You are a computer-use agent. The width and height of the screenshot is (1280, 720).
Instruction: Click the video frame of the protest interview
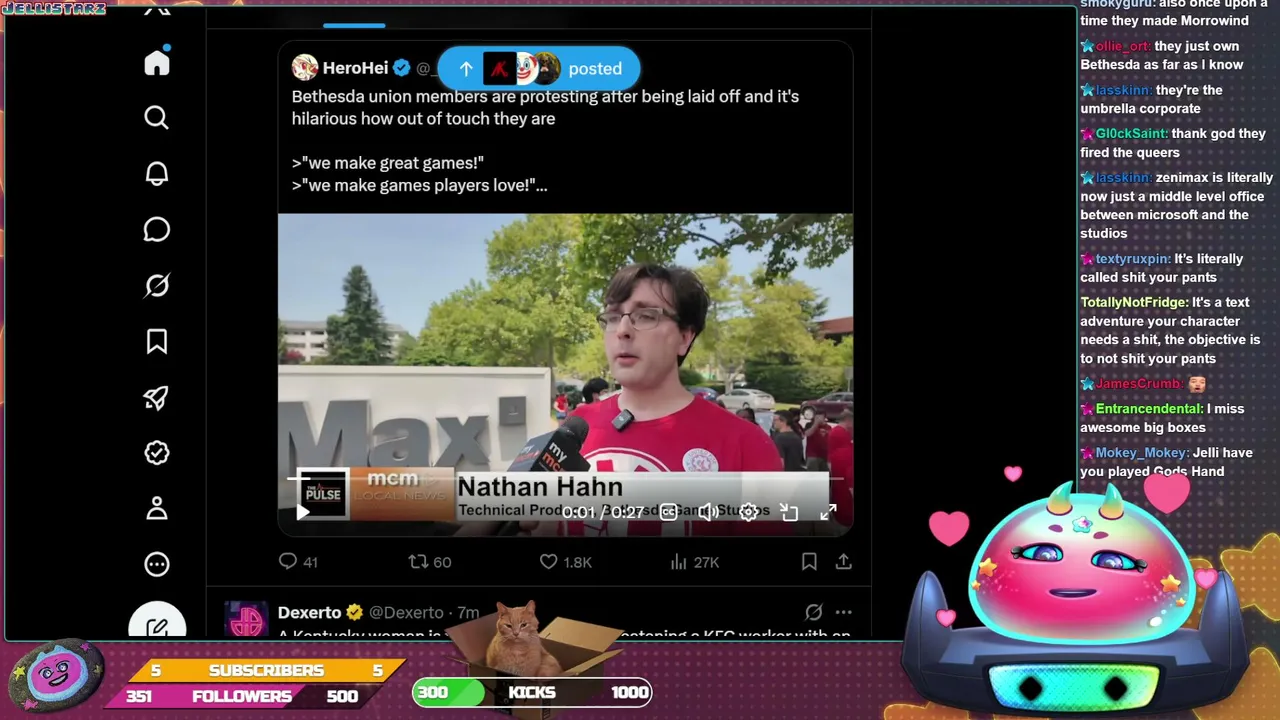click(x=565, y=374)
